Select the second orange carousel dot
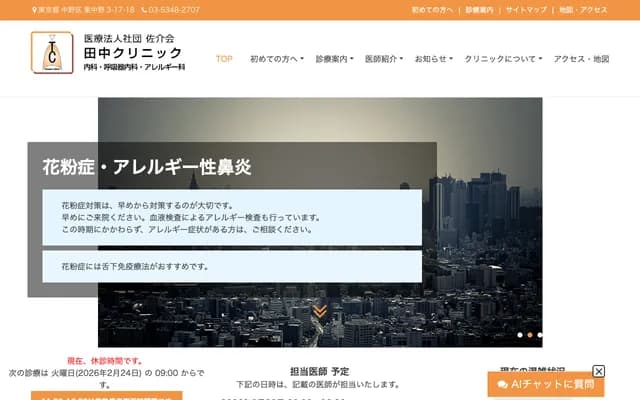 [530, 335]
